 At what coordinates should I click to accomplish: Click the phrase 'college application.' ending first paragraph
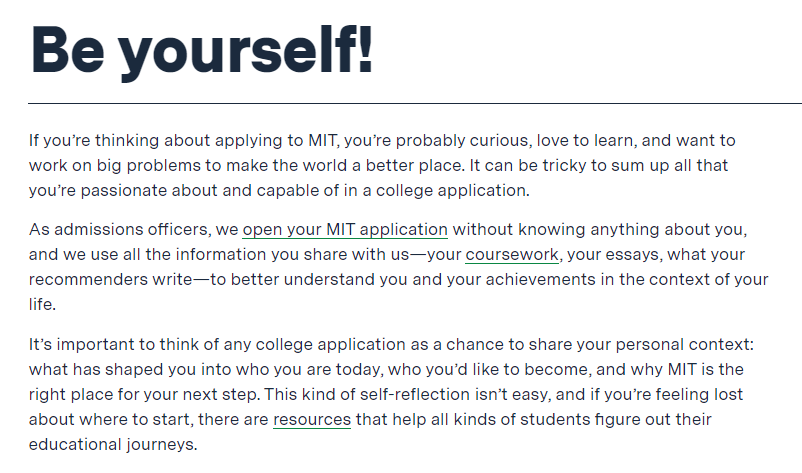(453, 191)
